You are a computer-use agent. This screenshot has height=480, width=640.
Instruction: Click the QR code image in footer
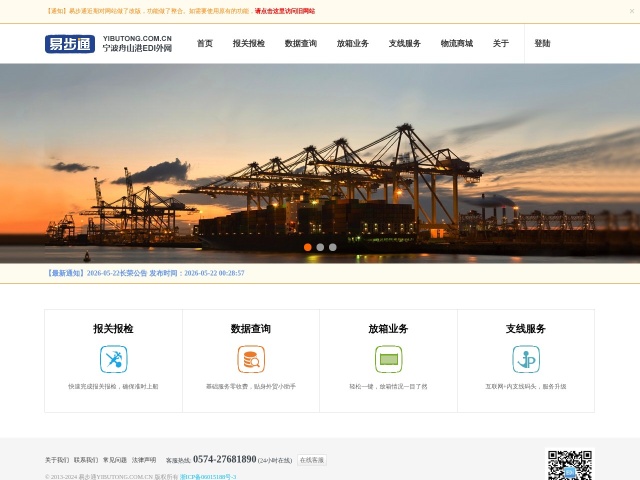(570, 464)
